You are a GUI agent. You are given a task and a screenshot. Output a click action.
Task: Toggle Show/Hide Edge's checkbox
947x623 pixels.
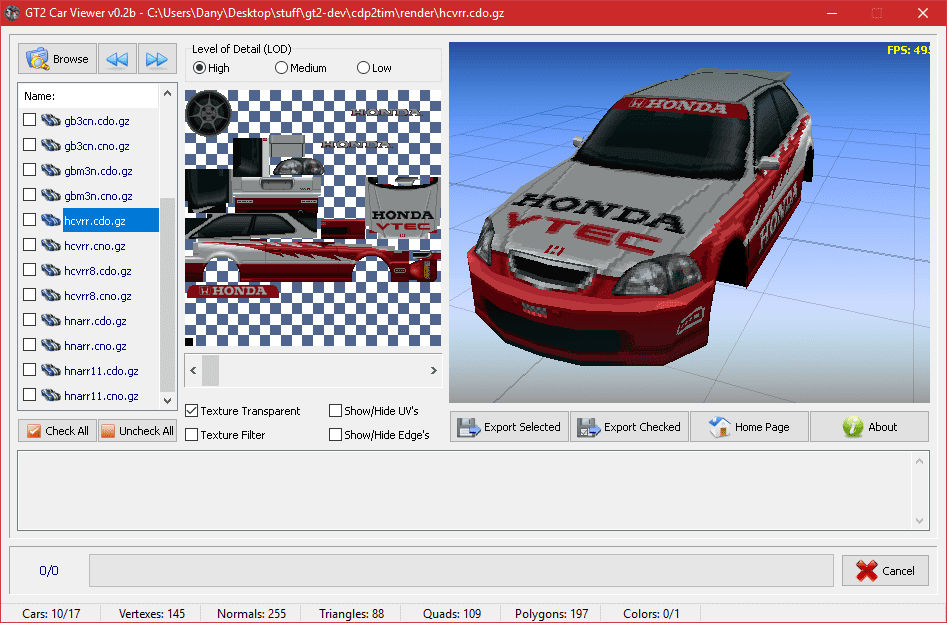[x=335, y=435]
